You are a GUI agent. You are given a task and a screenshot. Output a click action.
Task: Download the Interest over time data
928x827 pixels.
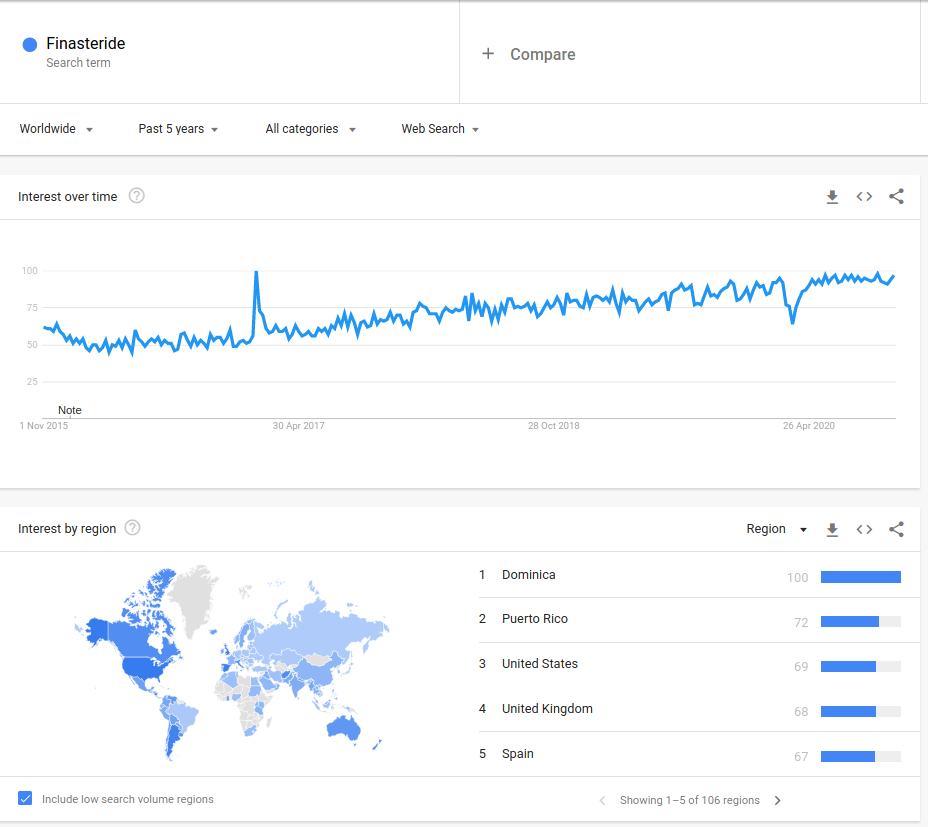832,197
